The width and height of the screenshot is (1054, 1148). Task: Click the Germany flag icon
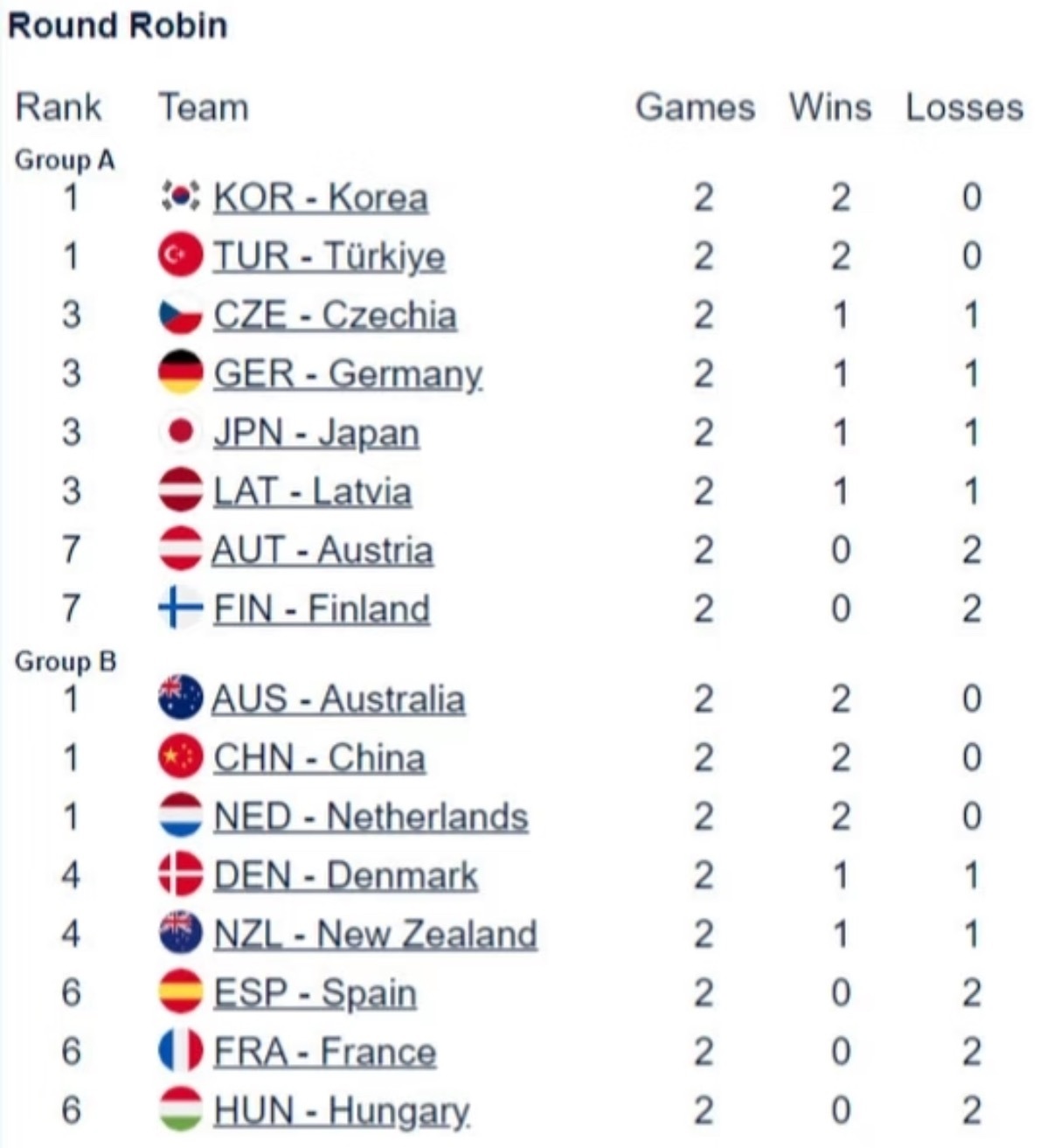click(181, 374)
